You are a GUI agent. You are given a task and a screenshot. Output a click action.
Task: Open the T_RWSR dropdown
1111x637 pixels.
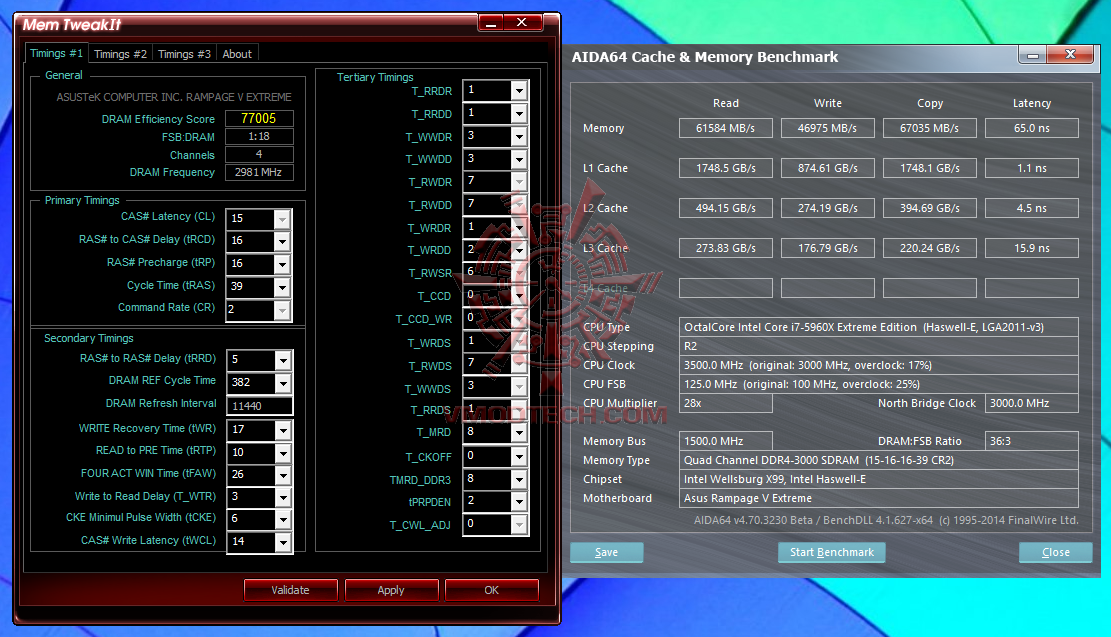(519, 273)
